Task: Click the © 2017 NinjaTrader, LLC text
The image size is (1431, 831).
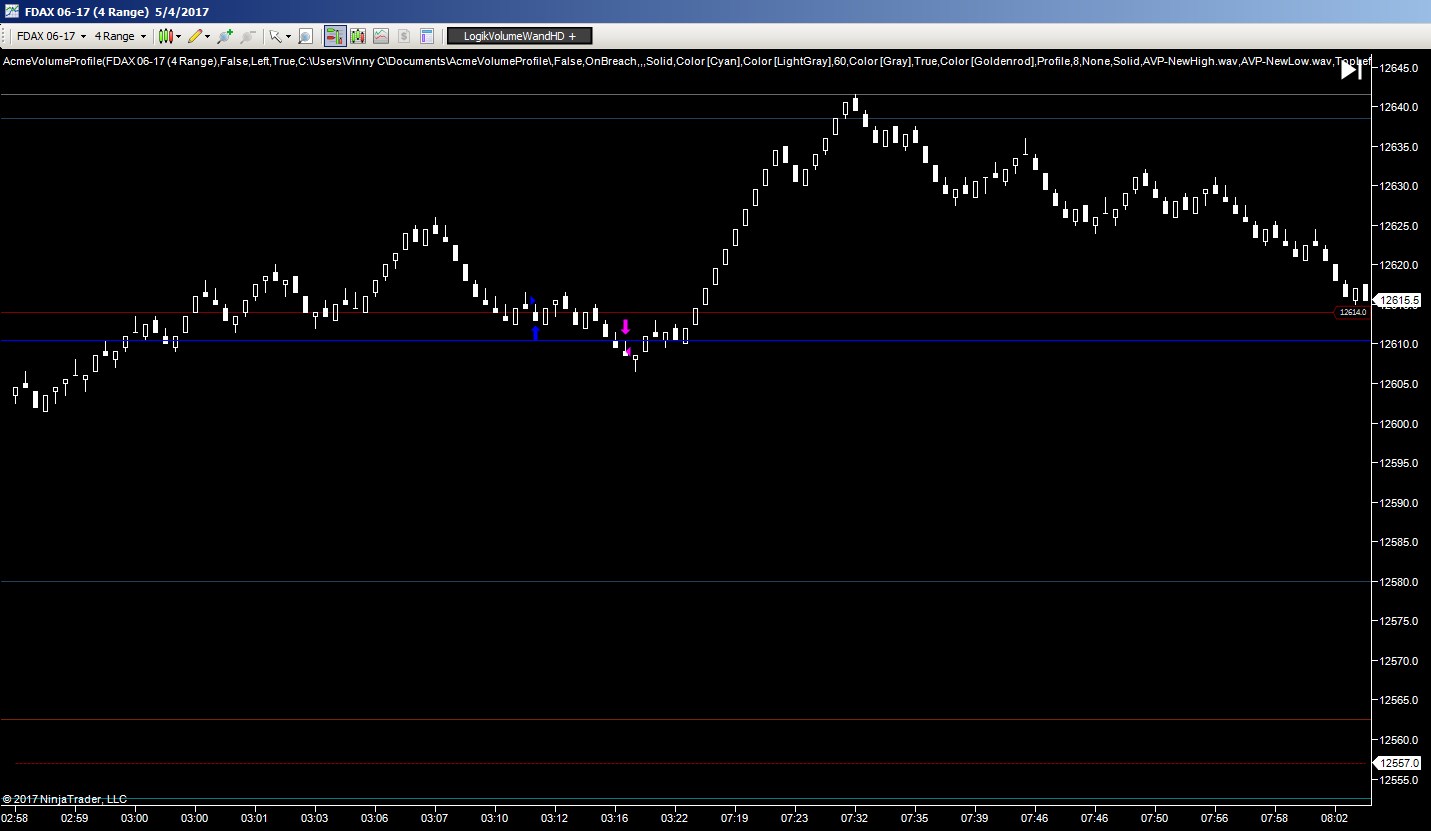Action: pos(63,799)
